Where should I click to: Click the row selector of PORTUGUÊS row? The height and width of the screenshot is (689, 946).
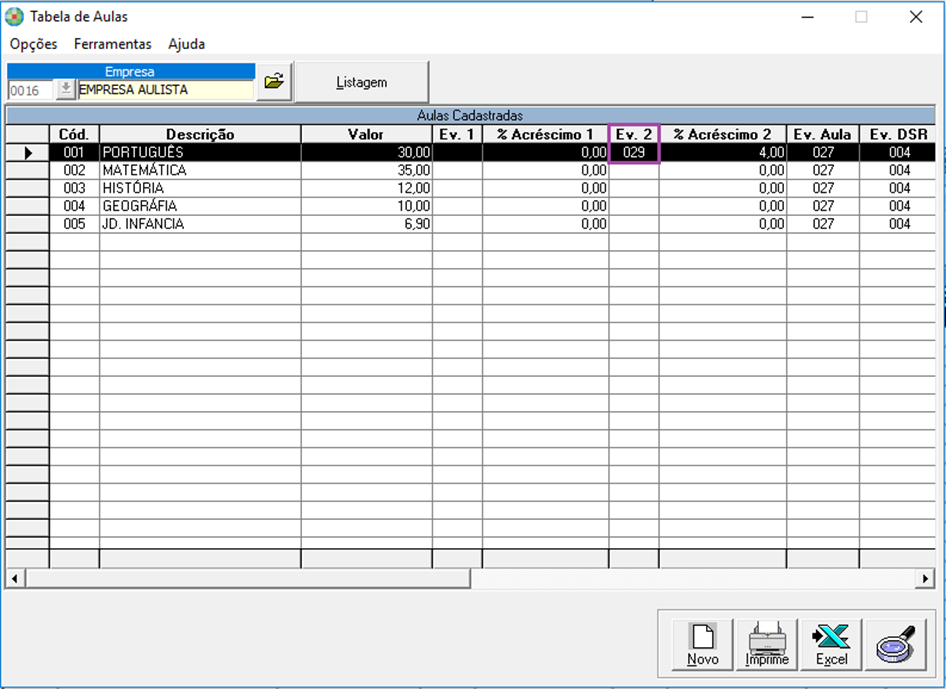tap(28, 153)
